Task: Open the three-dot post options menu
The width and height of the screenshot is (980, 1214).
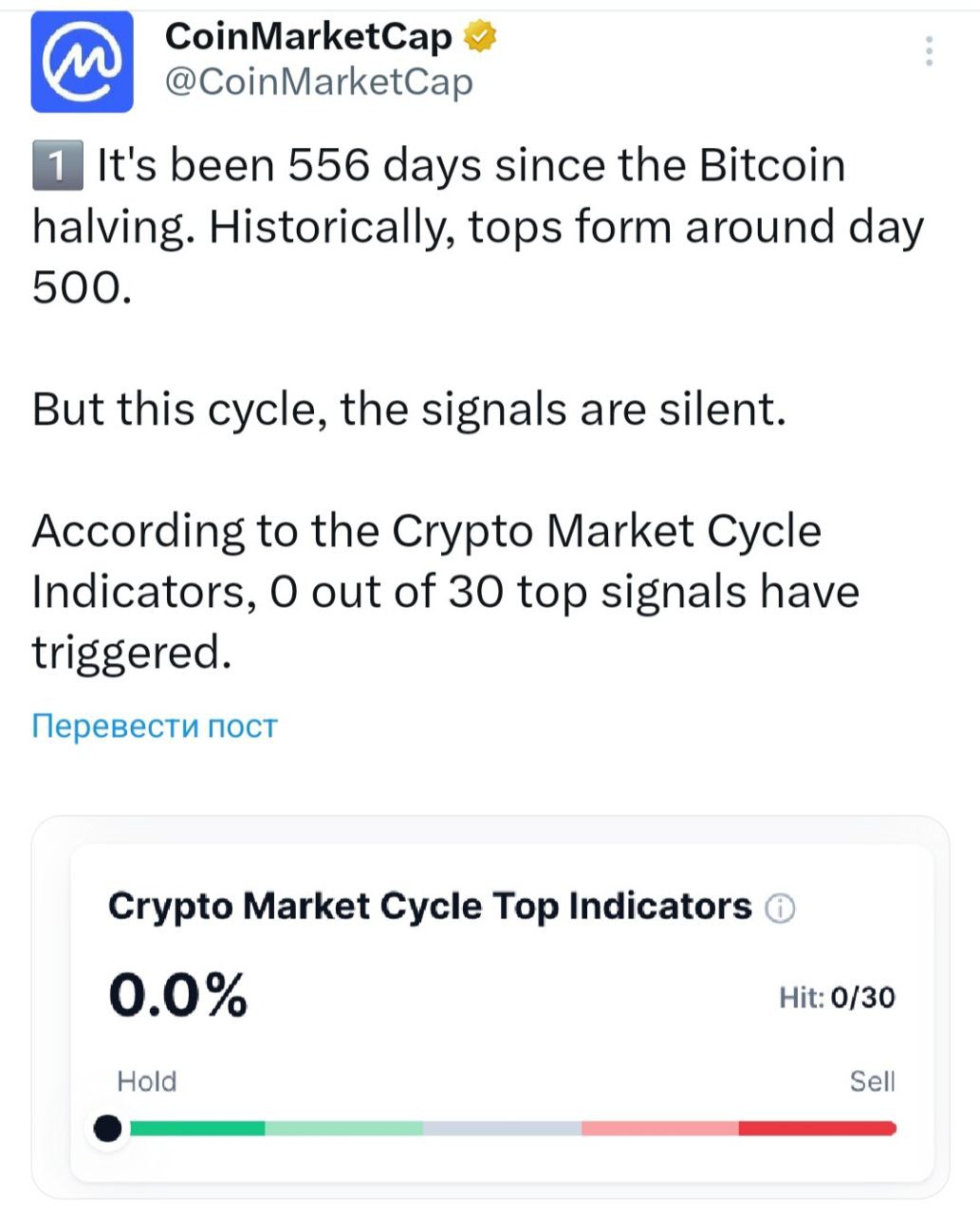Action: (x=930, y=51)
